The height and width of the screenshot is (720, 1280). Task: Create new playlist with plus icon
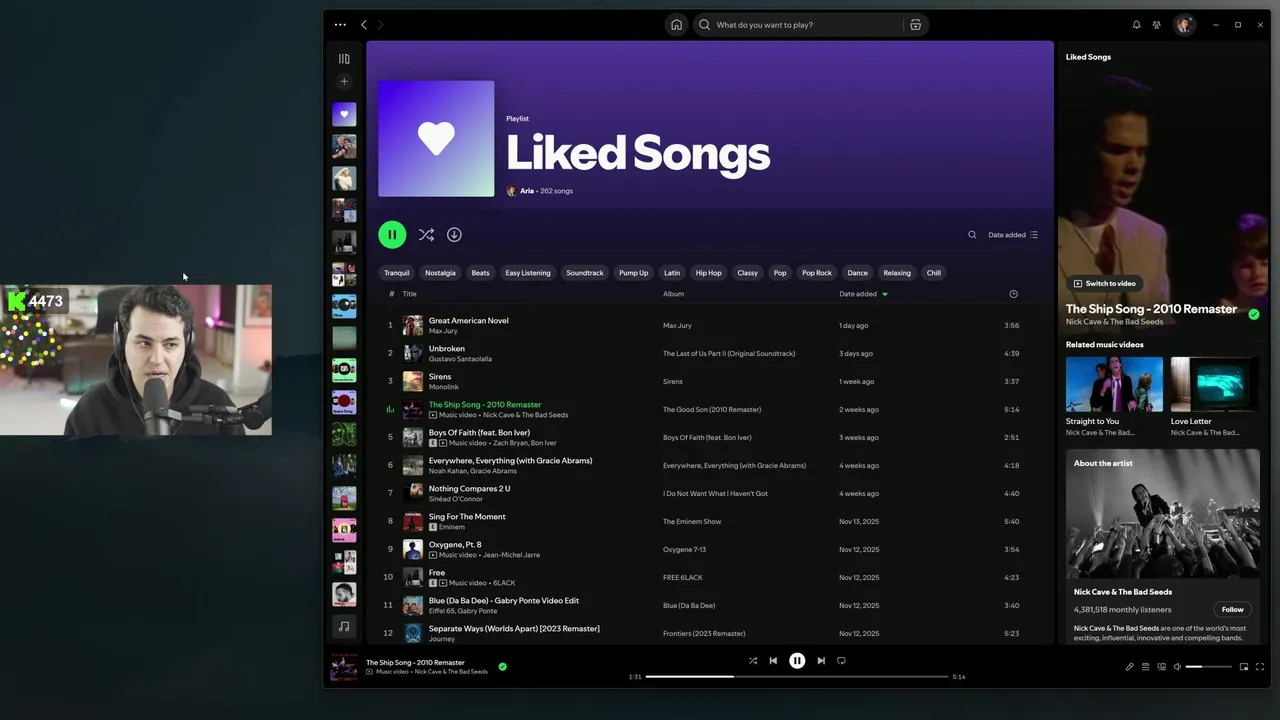[x=344, y=82]
